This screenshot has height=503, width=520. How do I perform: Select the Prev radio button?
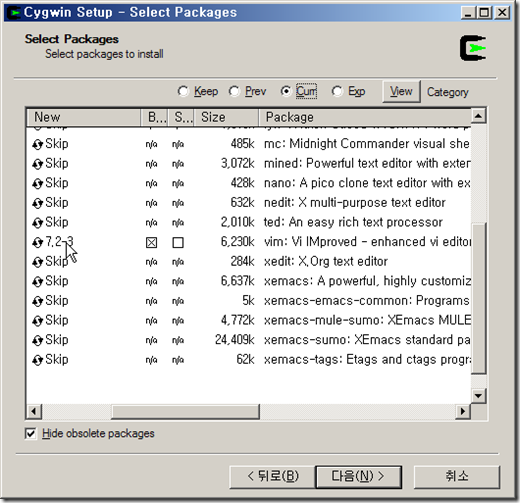pos(234,91)
